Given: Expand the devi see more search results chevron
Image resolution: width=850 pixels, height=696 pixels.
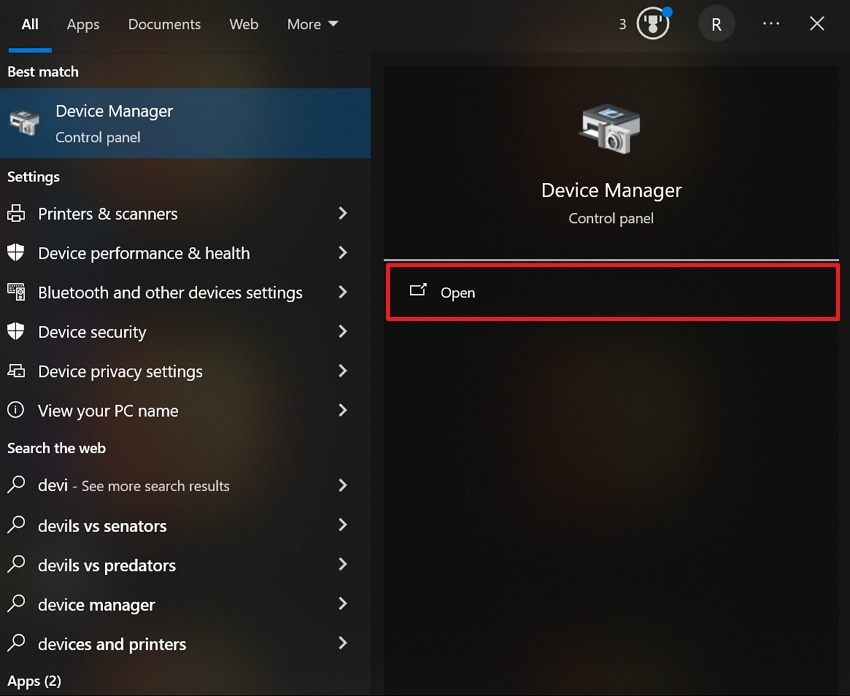Looking at the screenshot, I should 343,485.
